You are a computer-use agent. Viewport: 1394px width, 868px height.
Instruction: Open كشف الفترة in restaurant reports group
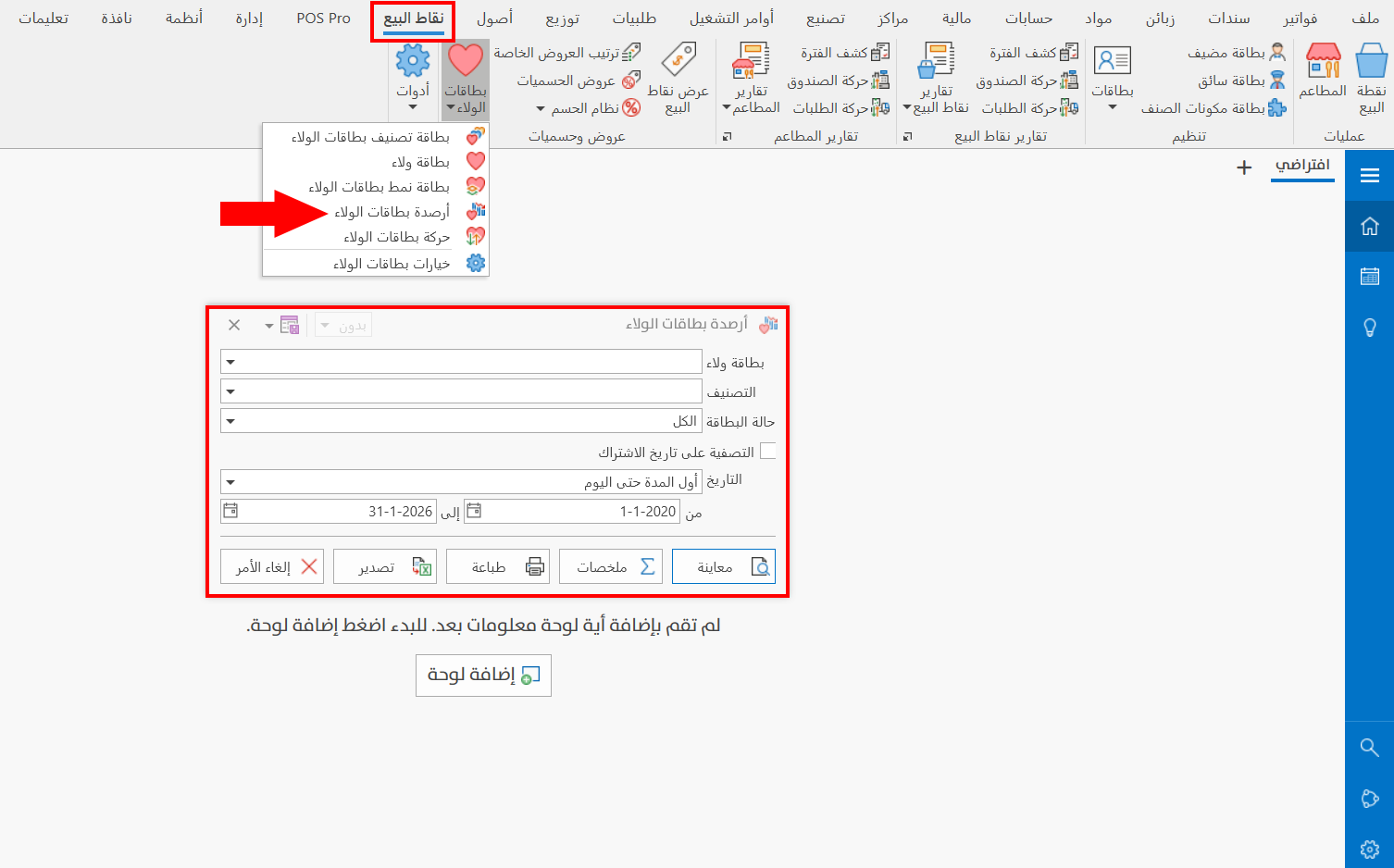[x=845, y=53]
